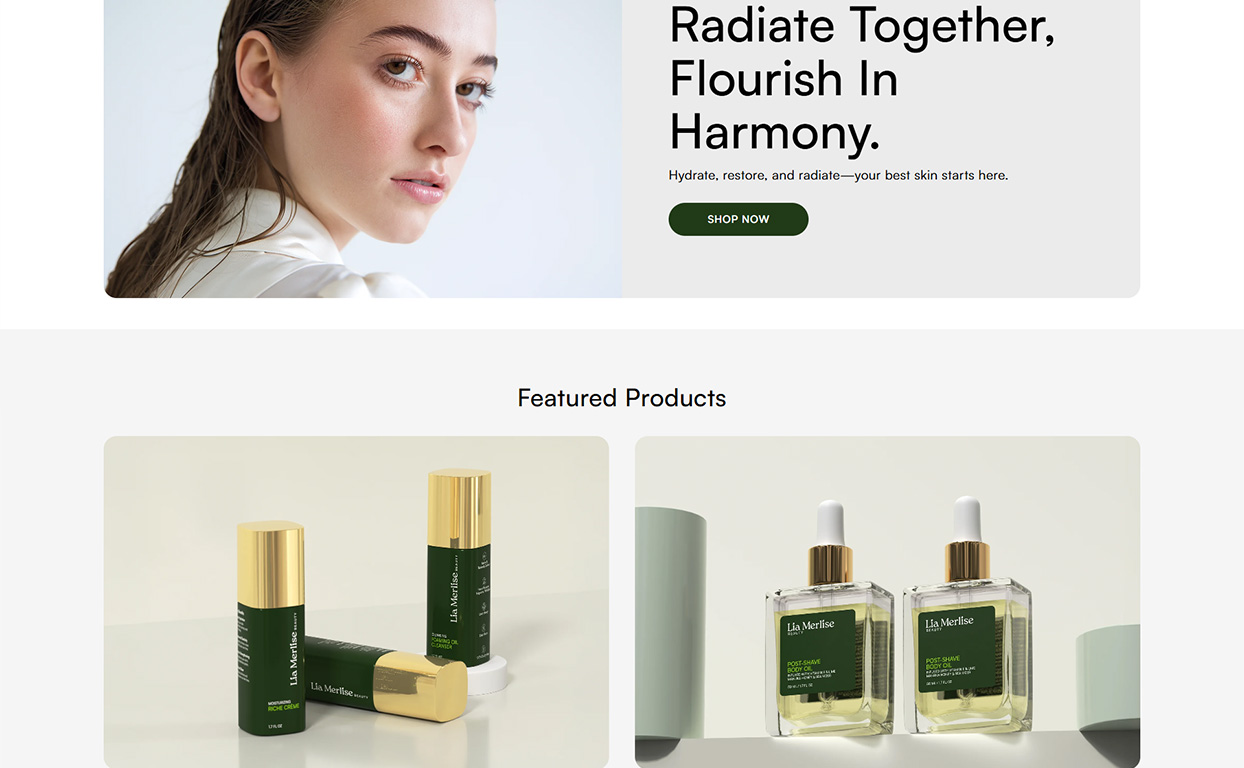Click the sage green cylinder beside dropper bottles
The width and height of the screenshot is (1244, 768).
(x=670, y=620)
